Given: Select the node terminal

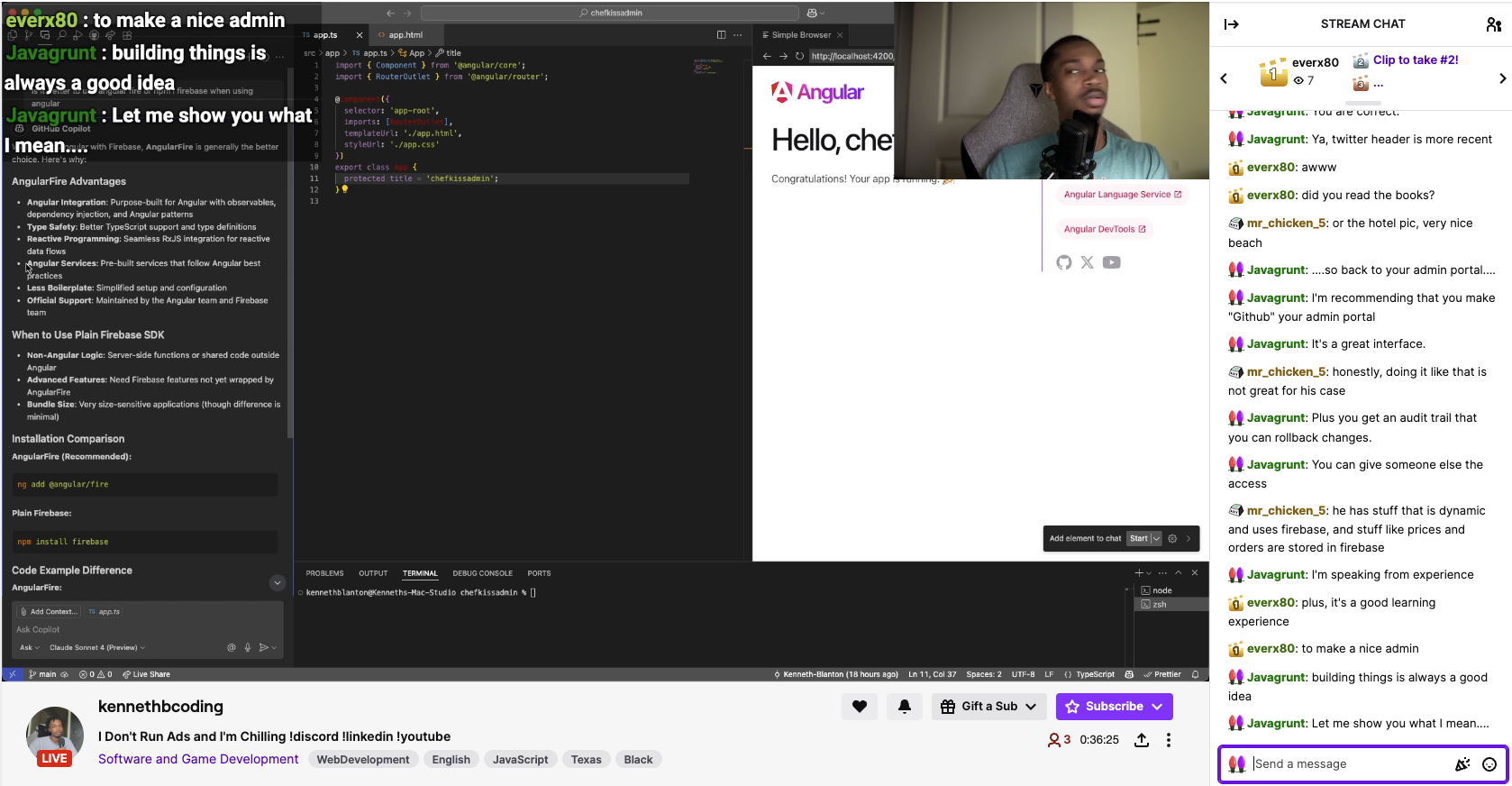Looking at the screenshot, I should 1170,590.
